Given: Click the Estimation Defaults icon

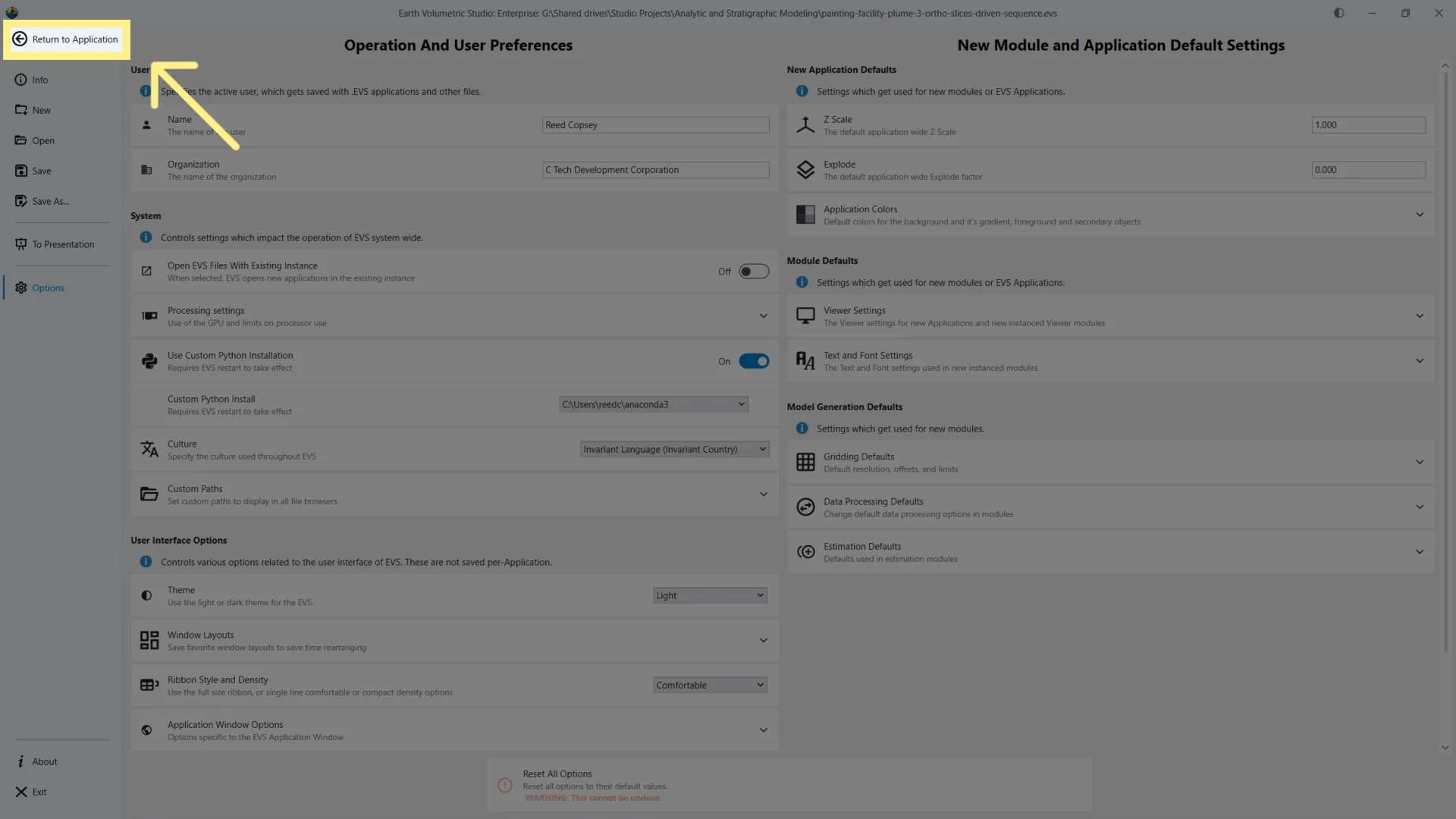Looking at the screenshot, I should pyautogui.click(x=805, y=551).
